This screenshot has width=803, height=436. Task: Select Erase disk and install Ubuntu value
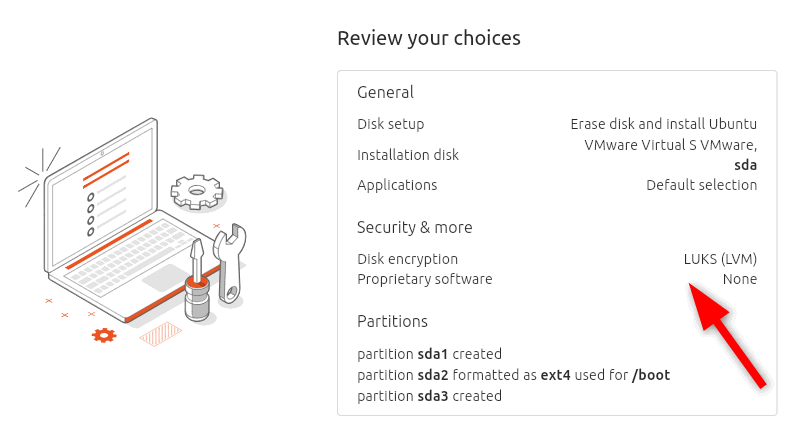664,124
